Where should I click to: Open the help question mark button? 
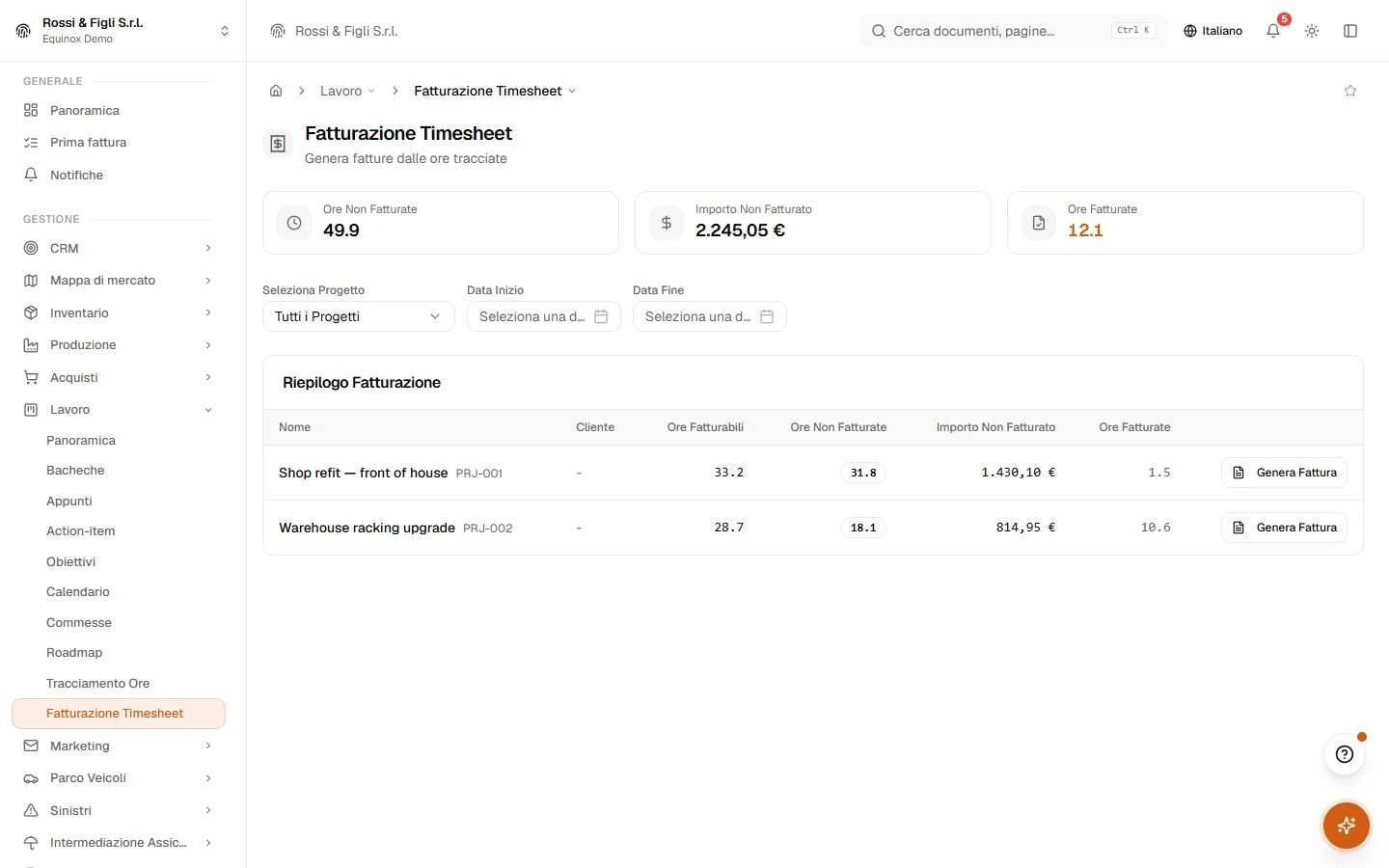point(1345,754)
